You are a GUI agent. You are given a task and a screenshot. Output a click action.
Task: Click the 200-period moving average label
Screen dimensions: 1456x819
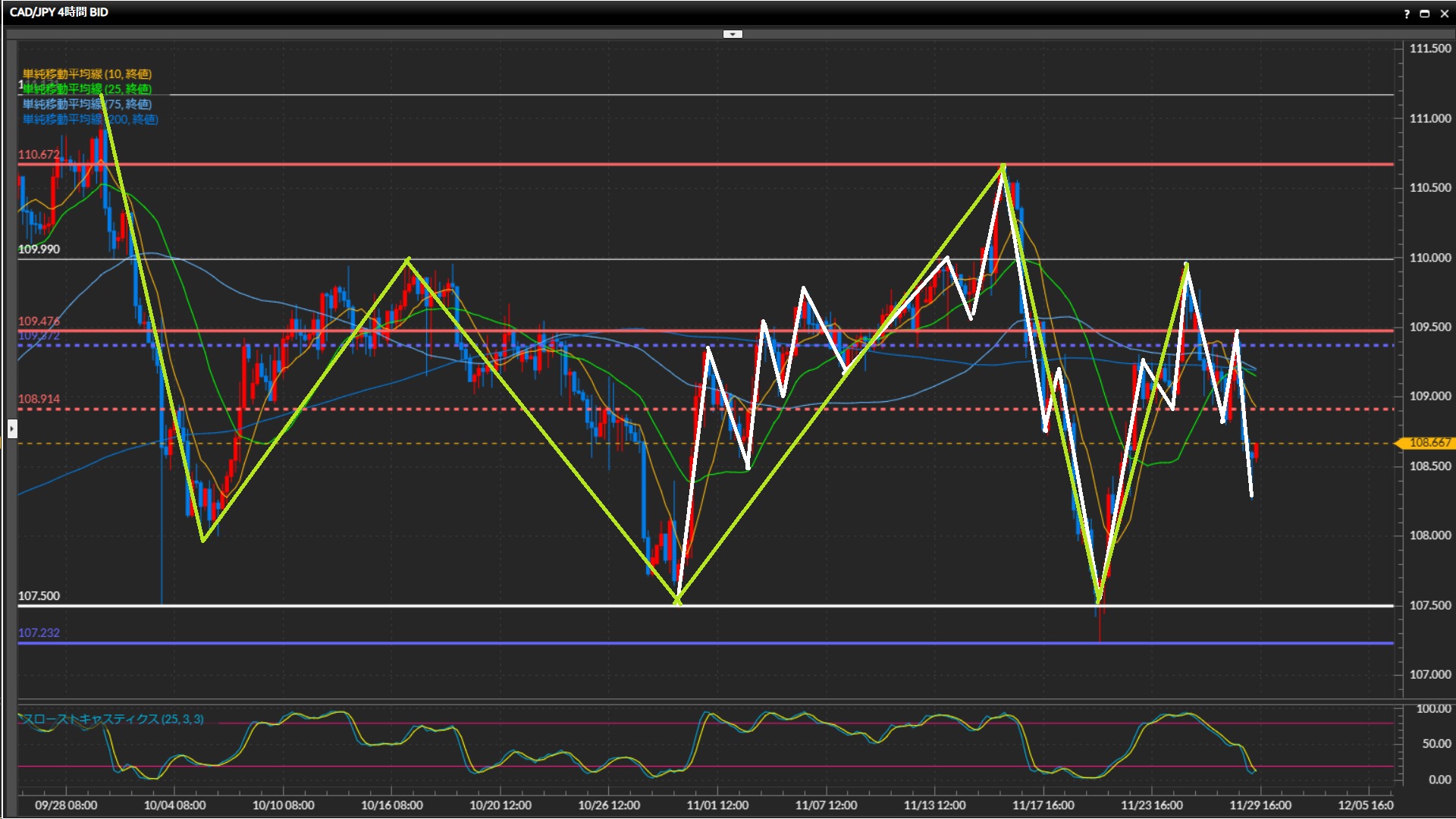90,119
